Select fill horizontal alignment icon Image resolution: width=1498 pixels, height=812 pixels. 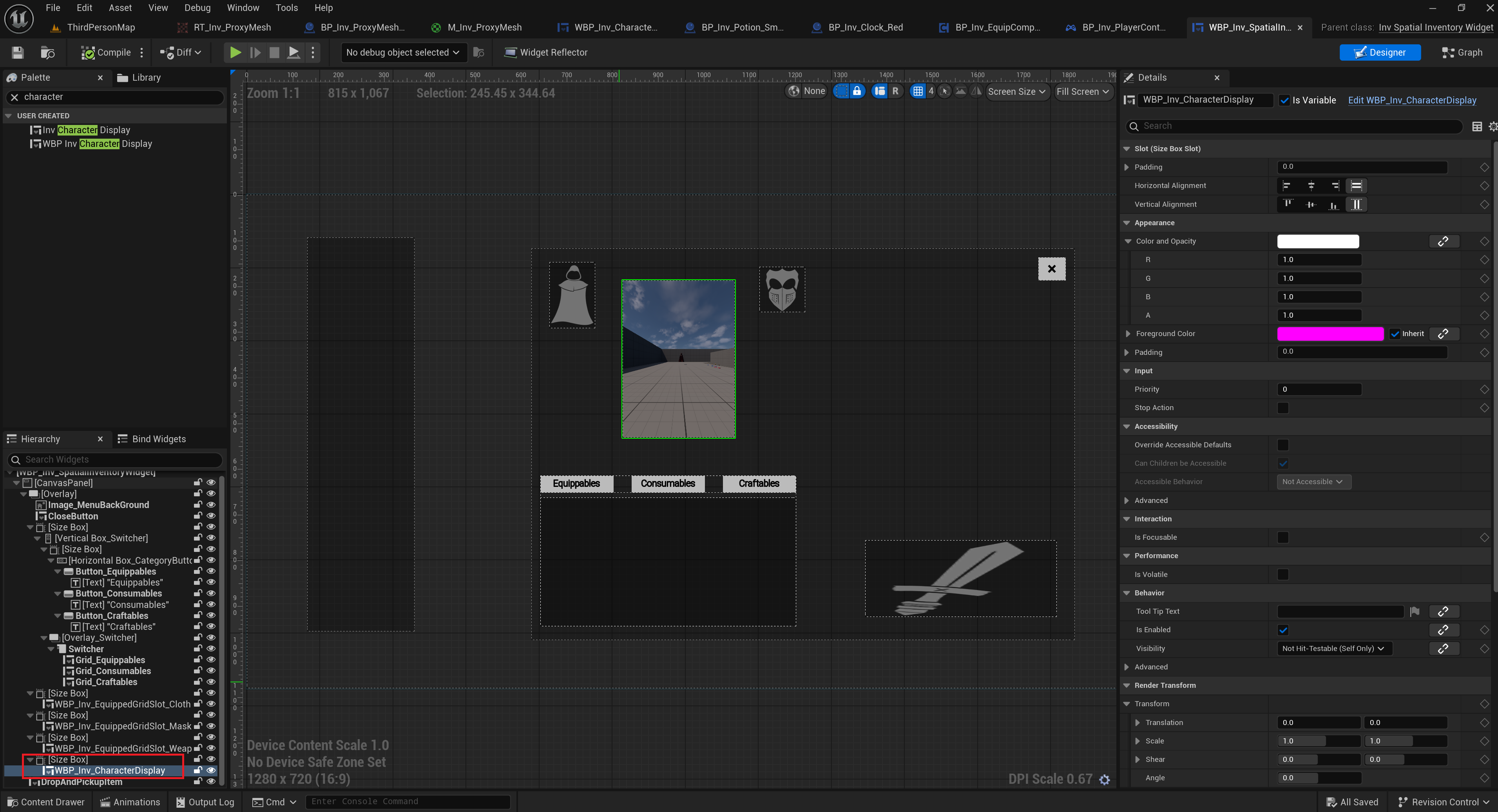coord(1355,186)
